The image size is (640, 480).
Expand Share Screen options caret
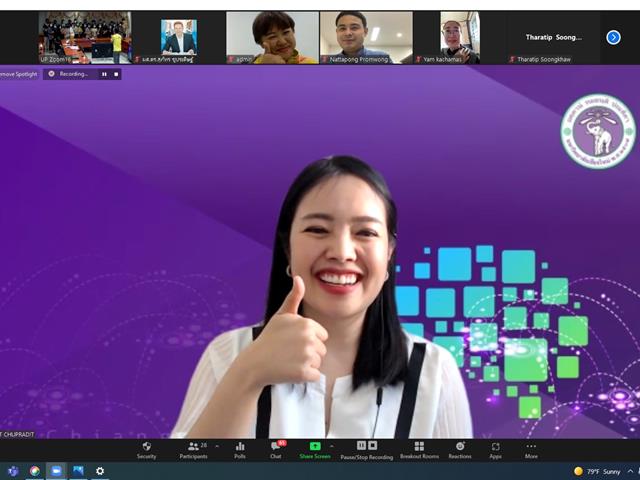(331, 447)
